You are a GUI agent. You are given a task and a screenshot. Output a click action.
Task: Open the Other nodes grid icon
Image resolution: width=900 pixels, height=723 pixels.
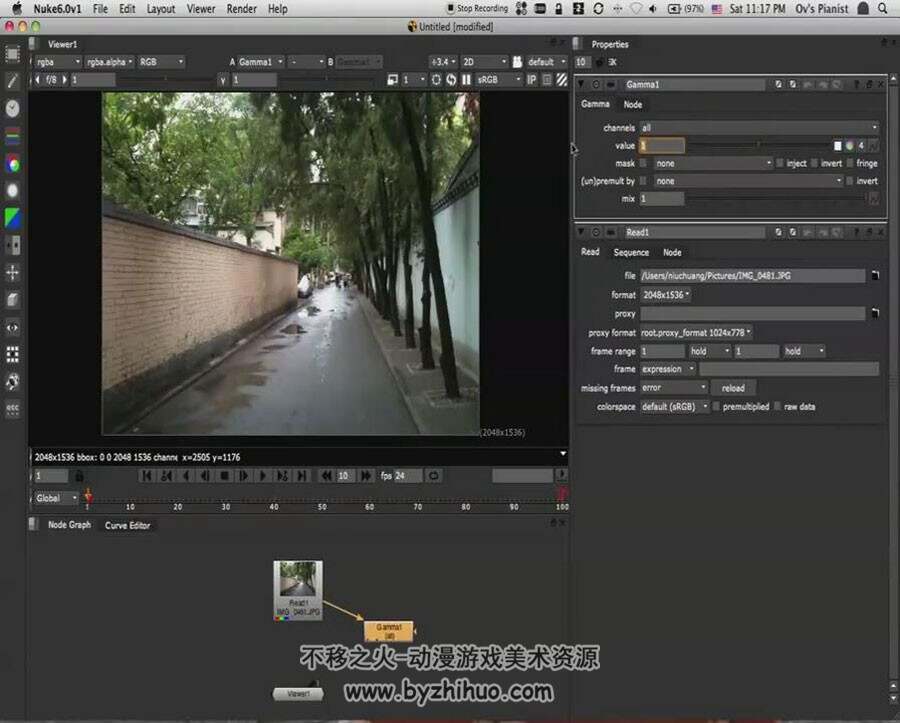coord(12,354)
